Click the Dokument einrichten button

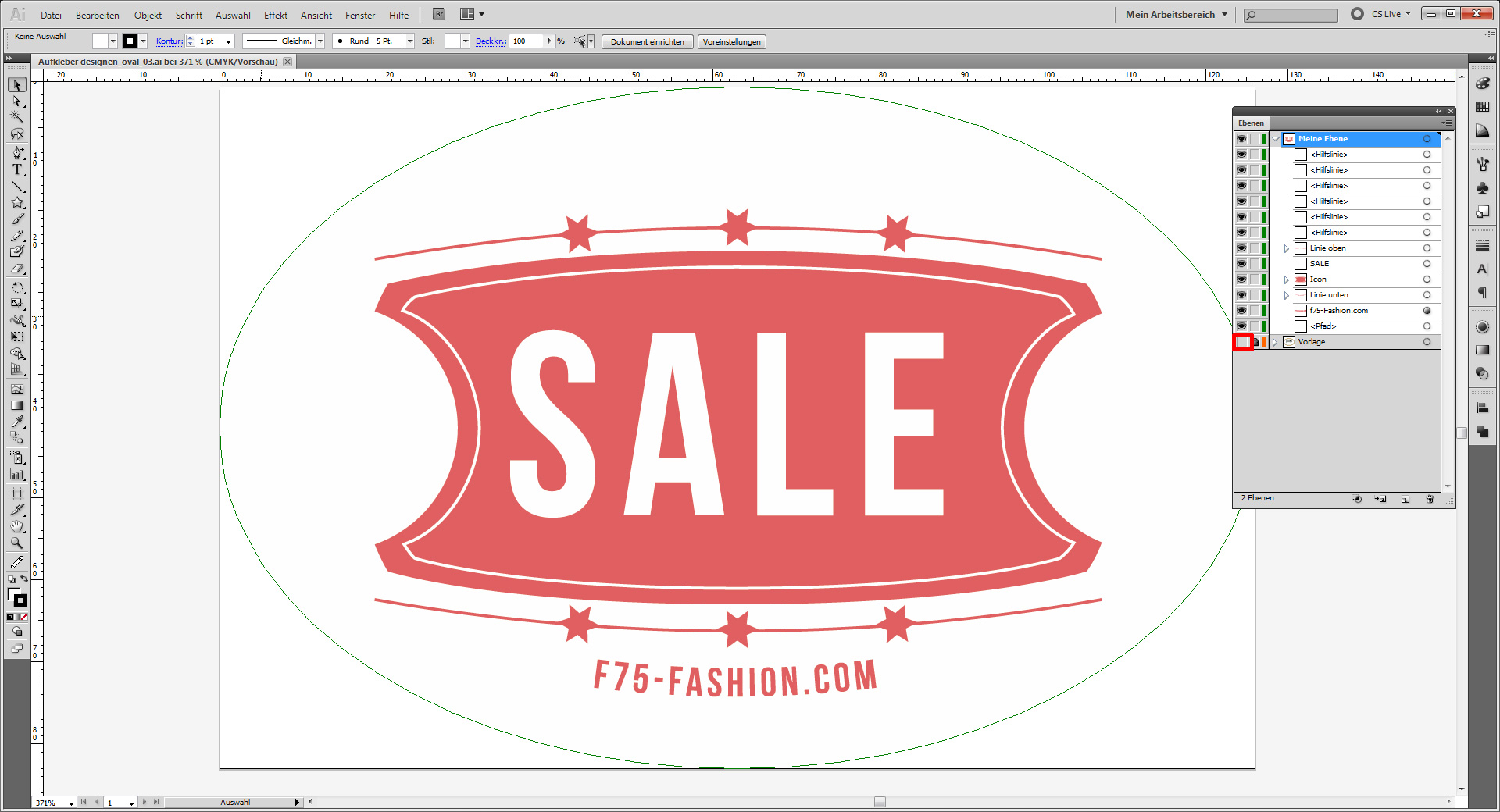[x=647, y=41]
